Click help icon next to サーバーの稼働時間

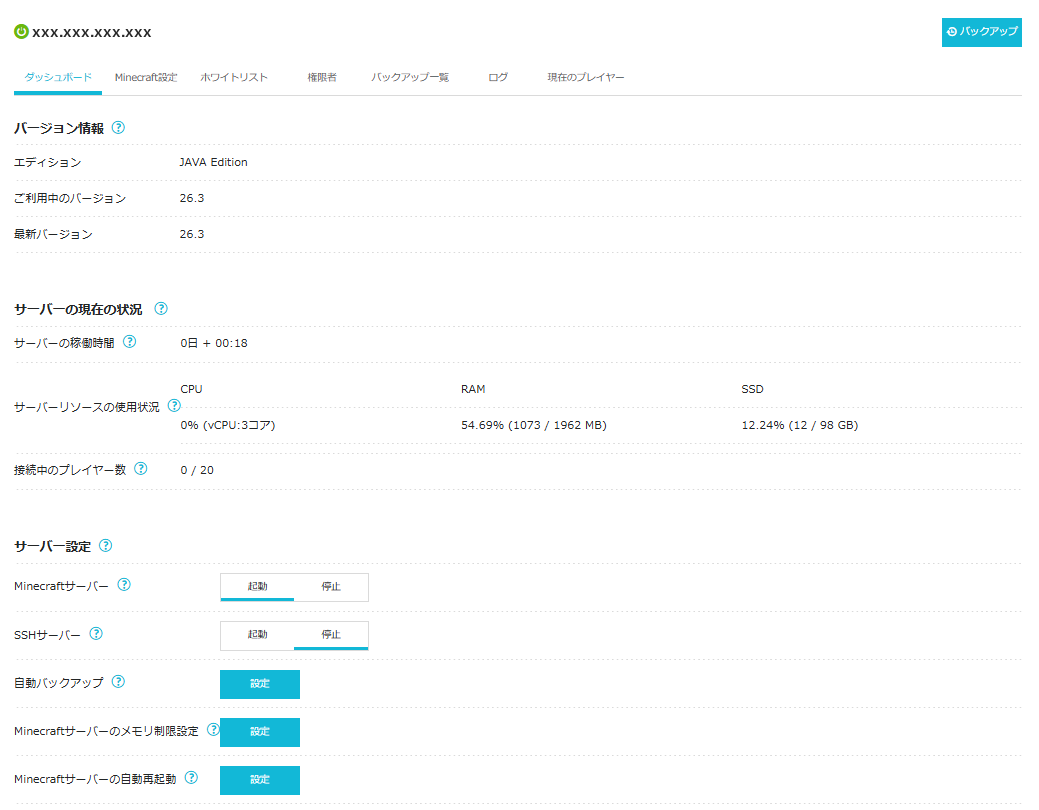(130, 341)
